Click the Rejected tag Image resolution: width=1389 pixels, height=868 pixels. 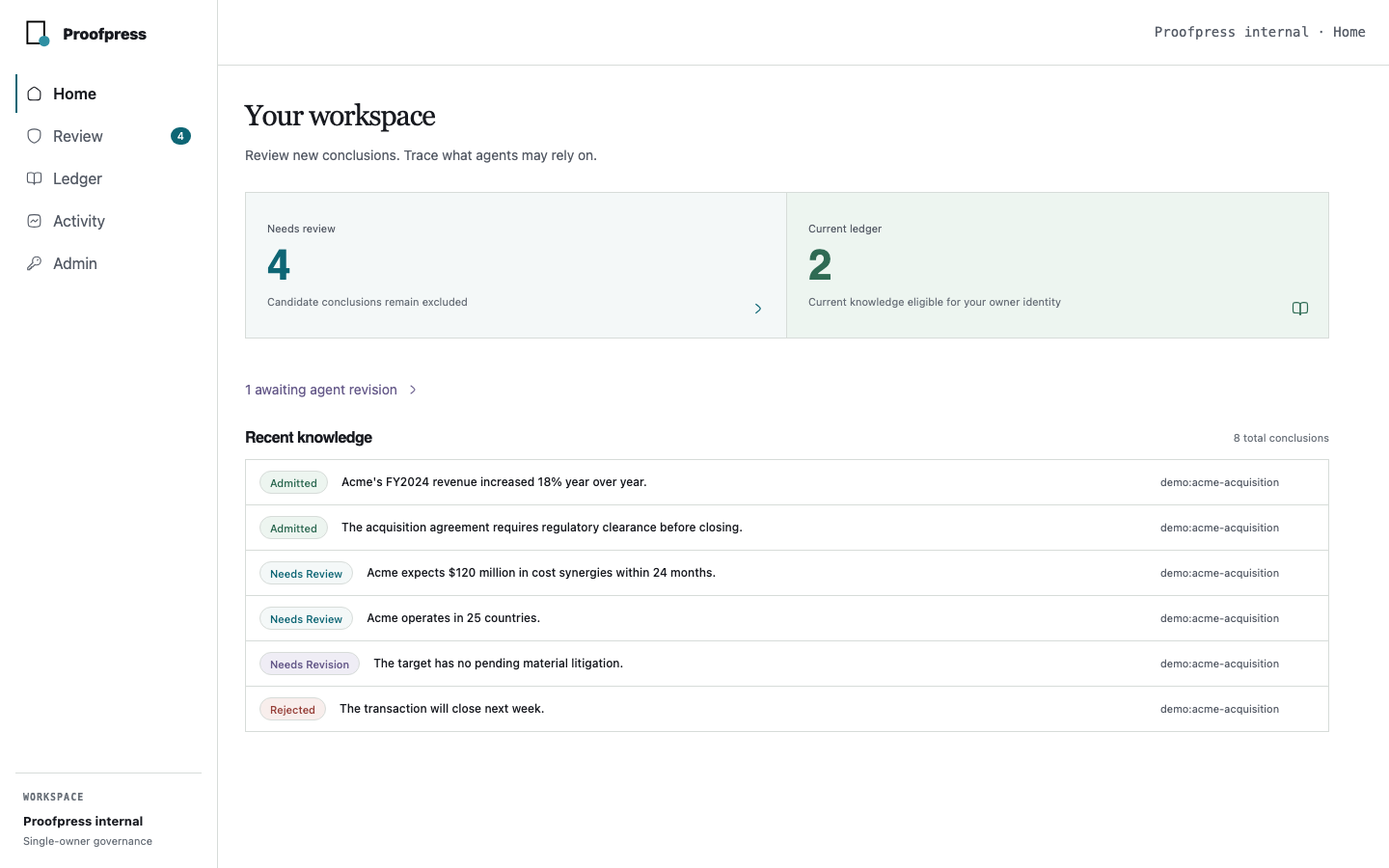pos(292,710)
